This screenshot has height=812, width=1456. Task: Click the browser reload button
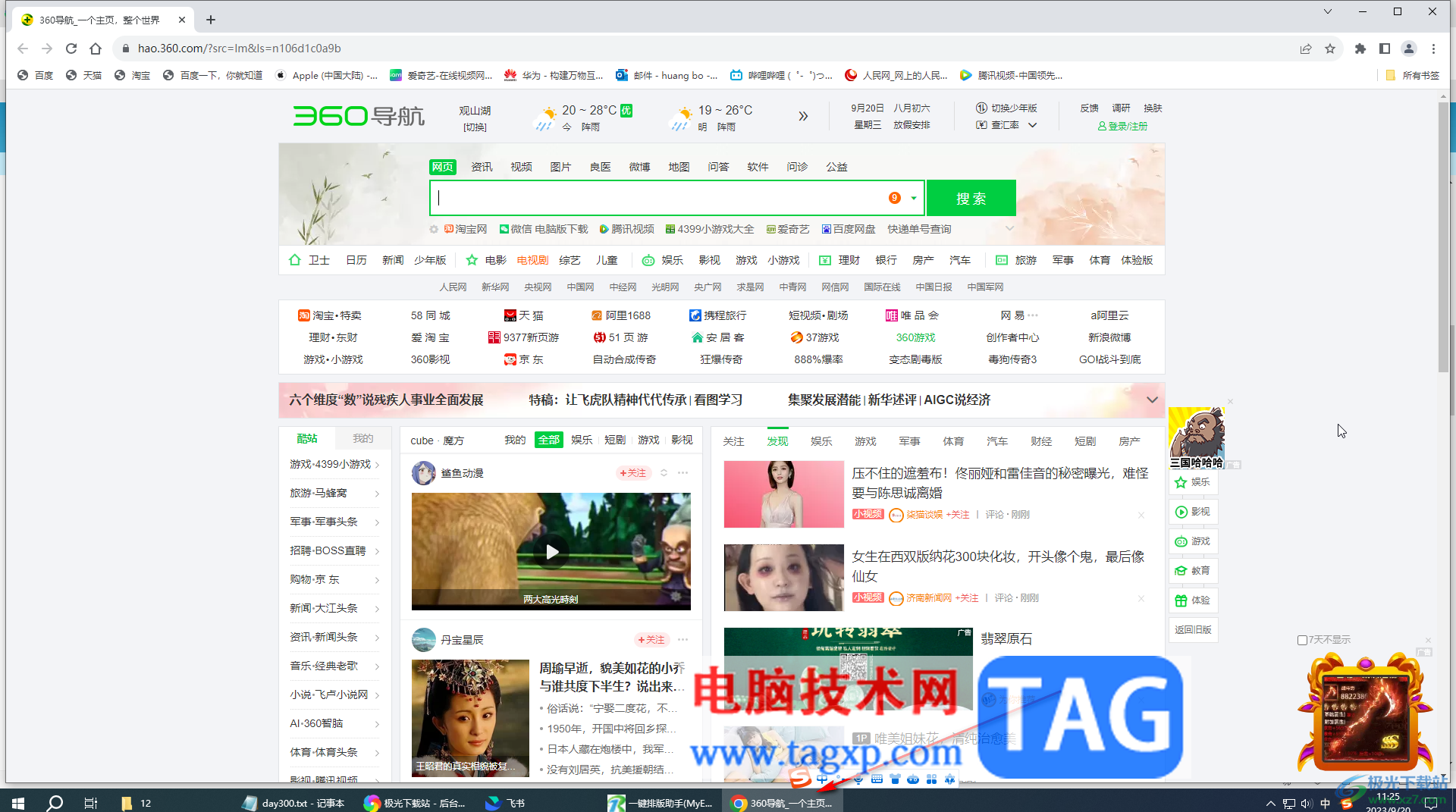pyautogui.click(x=71, y=49)
